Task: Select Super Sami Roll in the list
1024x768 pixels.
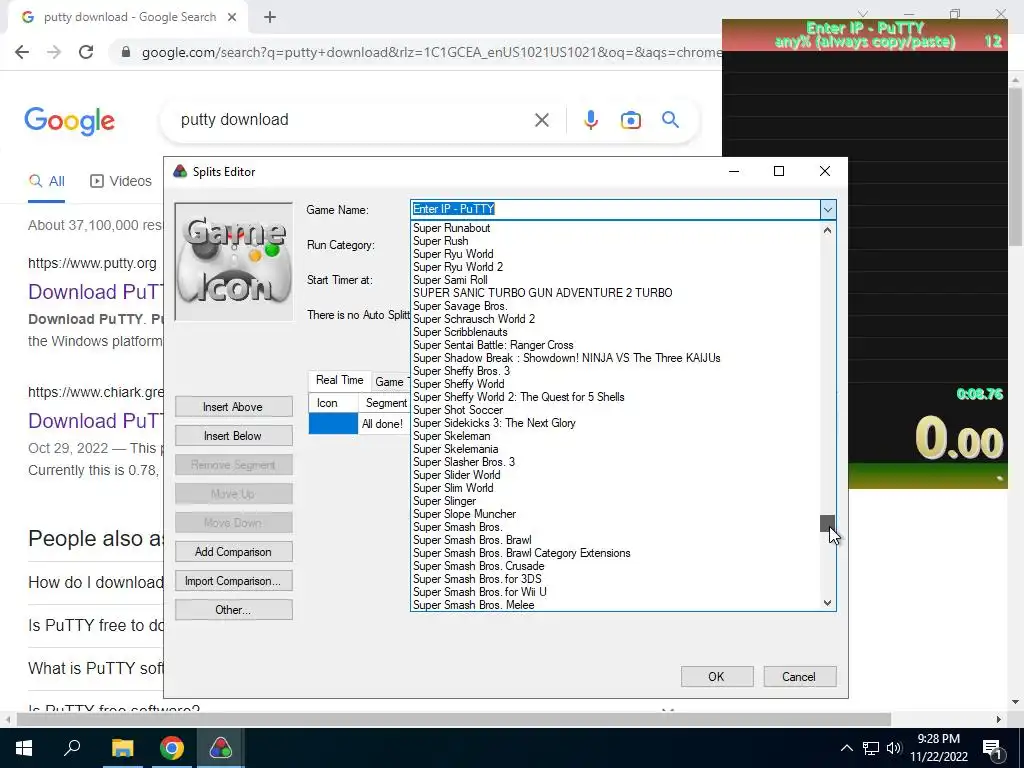Action: pos(450,280)
